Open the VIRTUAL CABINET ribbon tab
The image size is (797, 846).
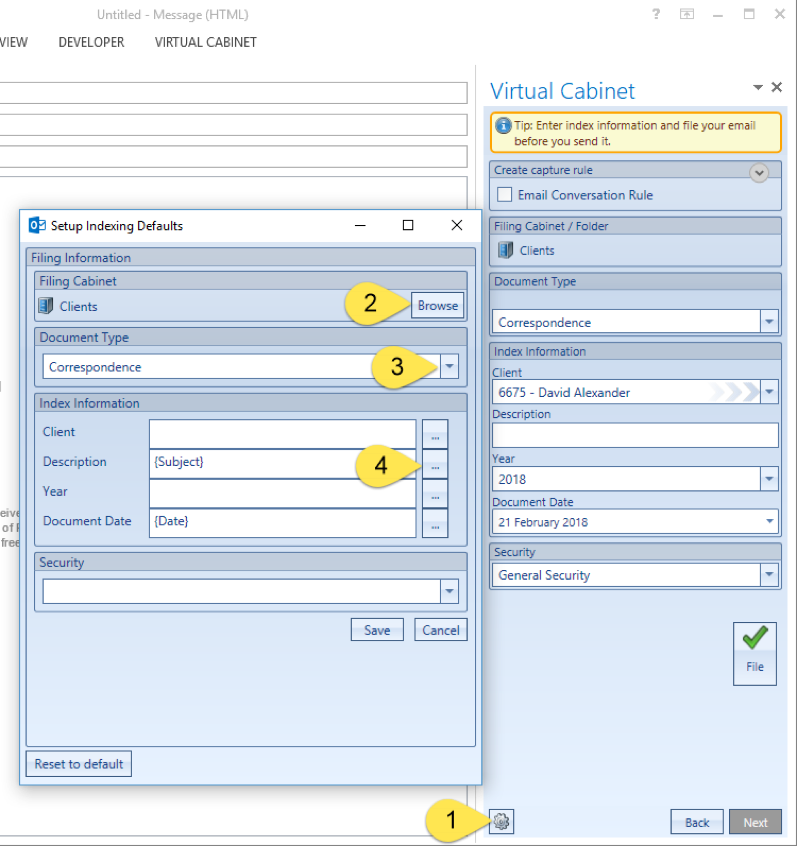(206, 42)
